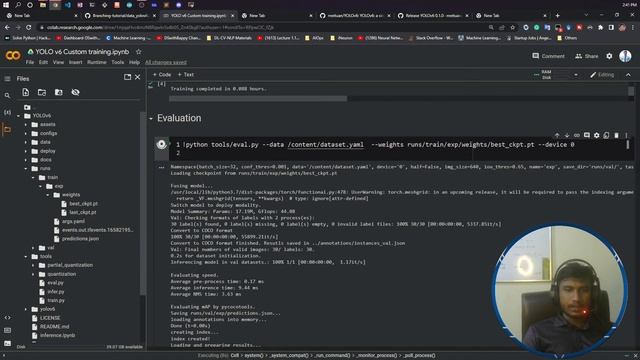The height and width of the screenshot is (360, 640).
Task: Select the Files sidebar icon
Action: pyautogui.click(x=7, y=129)
